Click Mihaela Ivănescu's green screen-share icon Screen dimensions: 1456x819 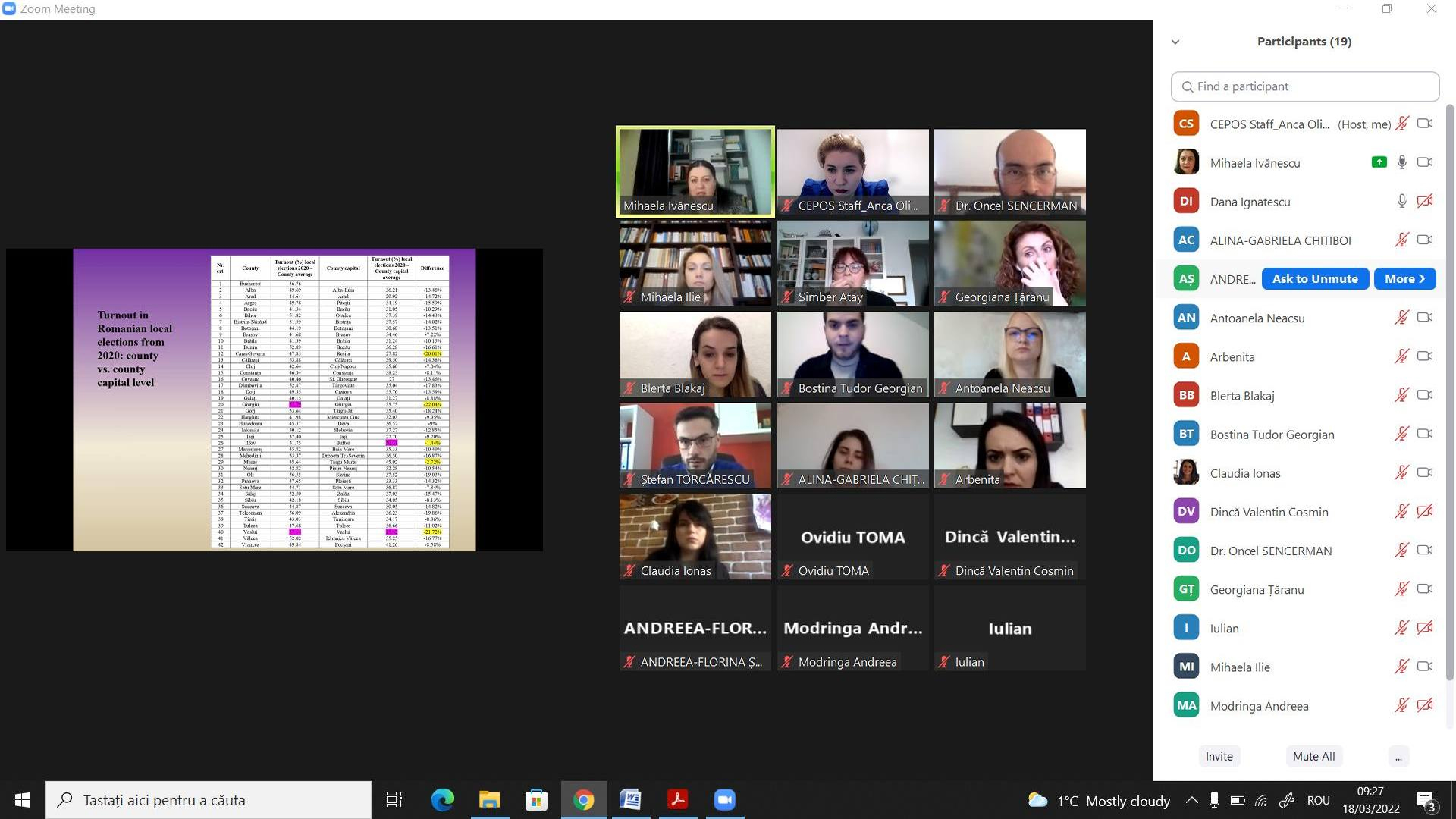1379,162
